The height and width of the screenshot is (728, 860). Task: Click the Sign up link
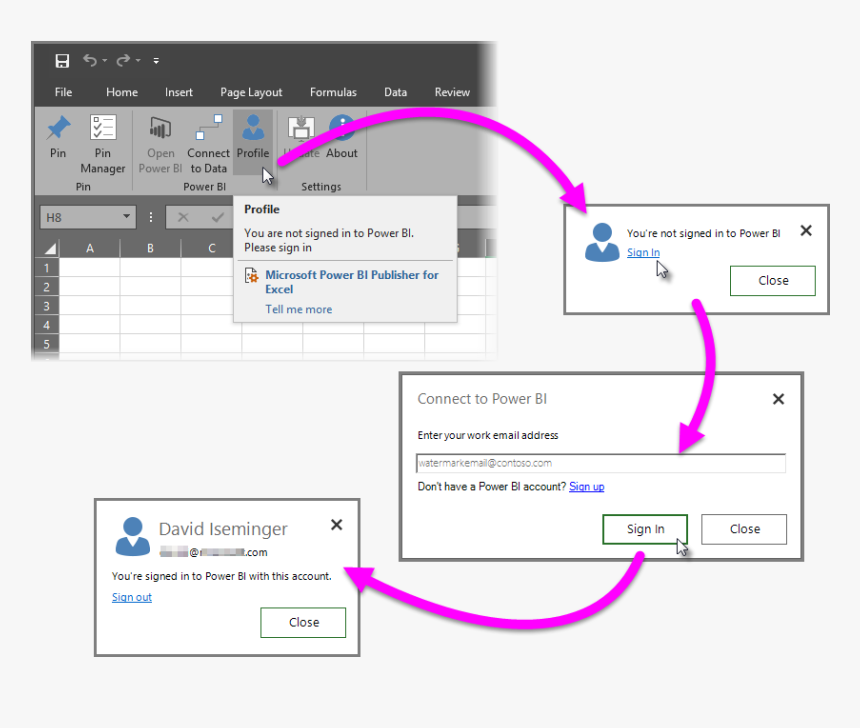[586, 487]
